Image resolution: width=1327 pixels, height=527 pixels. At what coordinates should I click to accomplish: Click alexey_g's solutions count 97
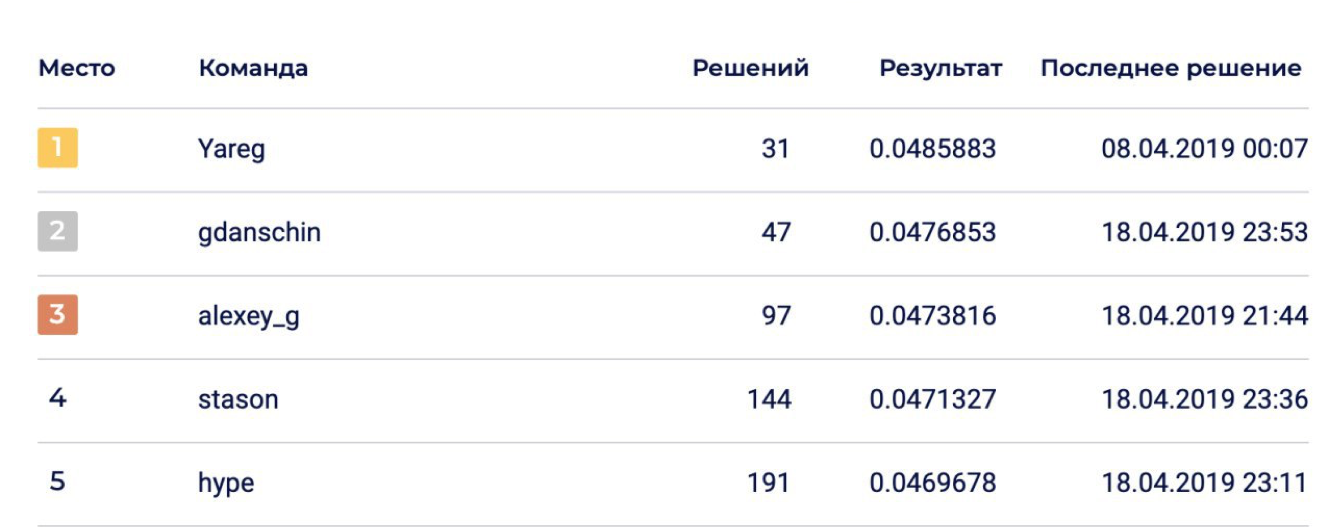click(775, 316)
